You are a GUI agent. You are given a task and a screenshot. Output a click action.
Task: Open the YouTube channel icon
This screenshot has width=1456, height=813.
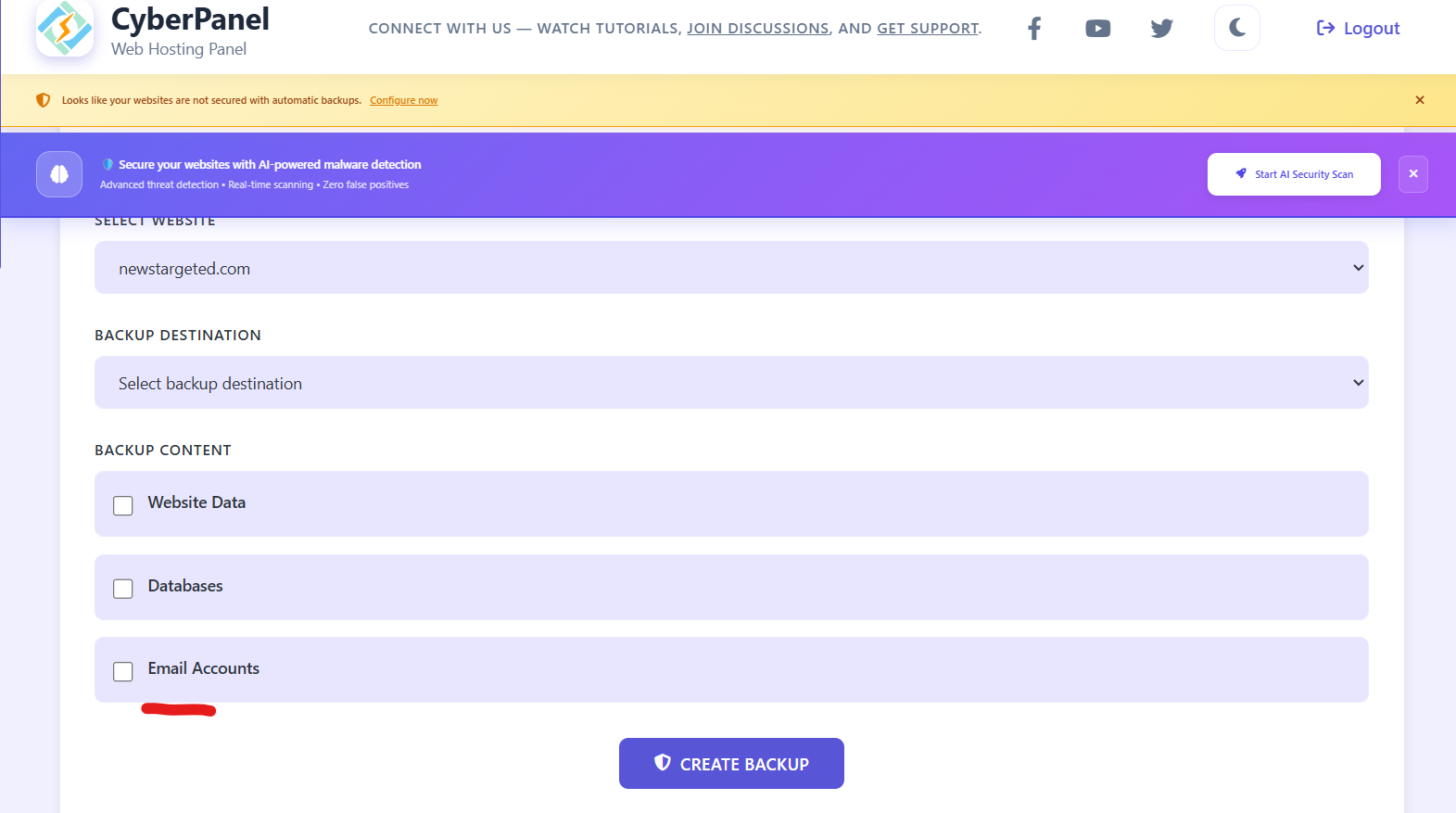[1097, 29]
